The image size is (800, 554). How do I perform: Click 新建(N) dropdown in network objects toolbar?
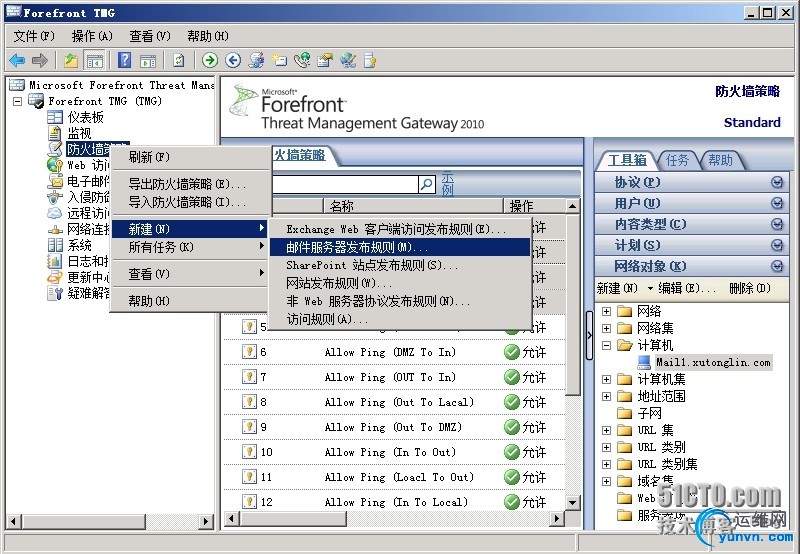[x=624, y=288]
